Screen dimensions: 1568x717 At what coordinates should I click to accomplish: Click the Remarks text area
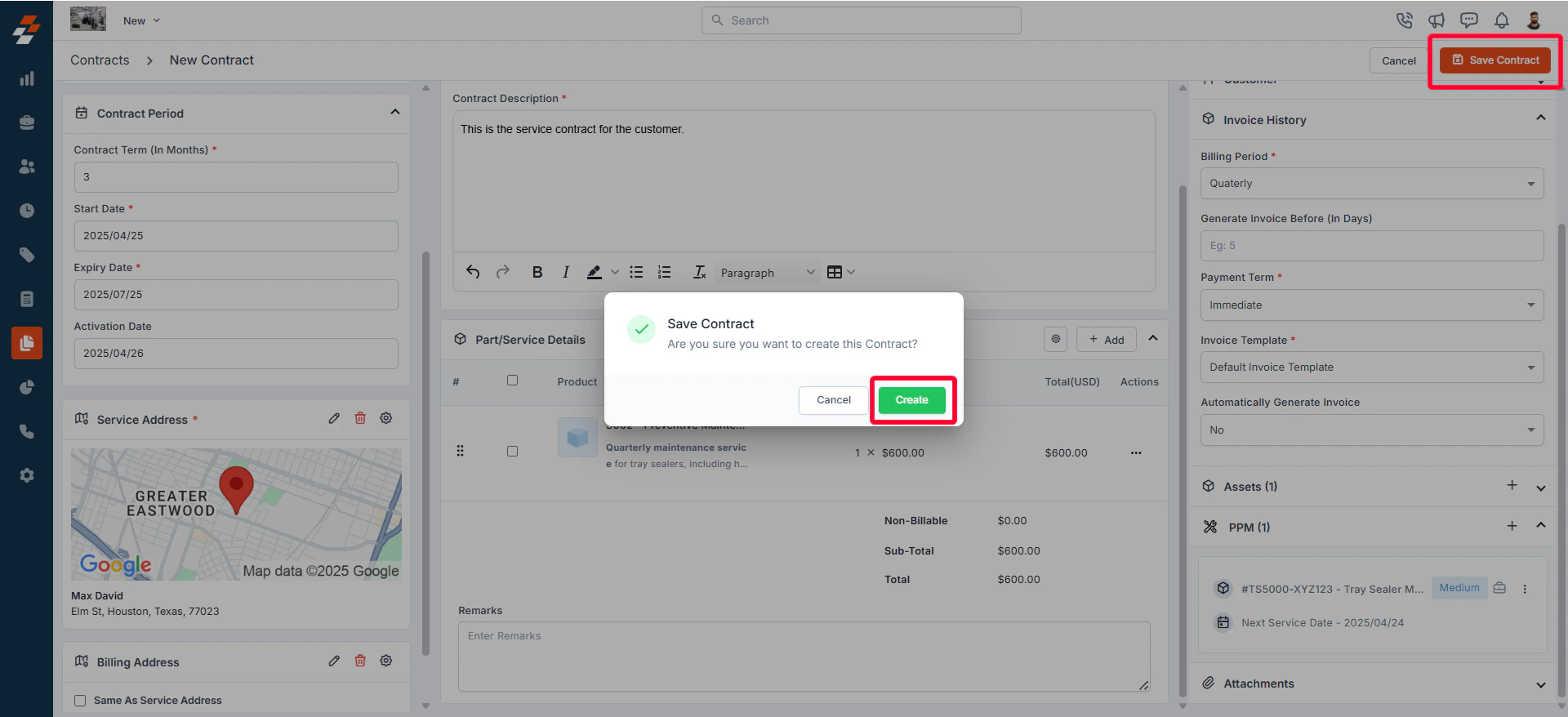click(x=804, y=657)
